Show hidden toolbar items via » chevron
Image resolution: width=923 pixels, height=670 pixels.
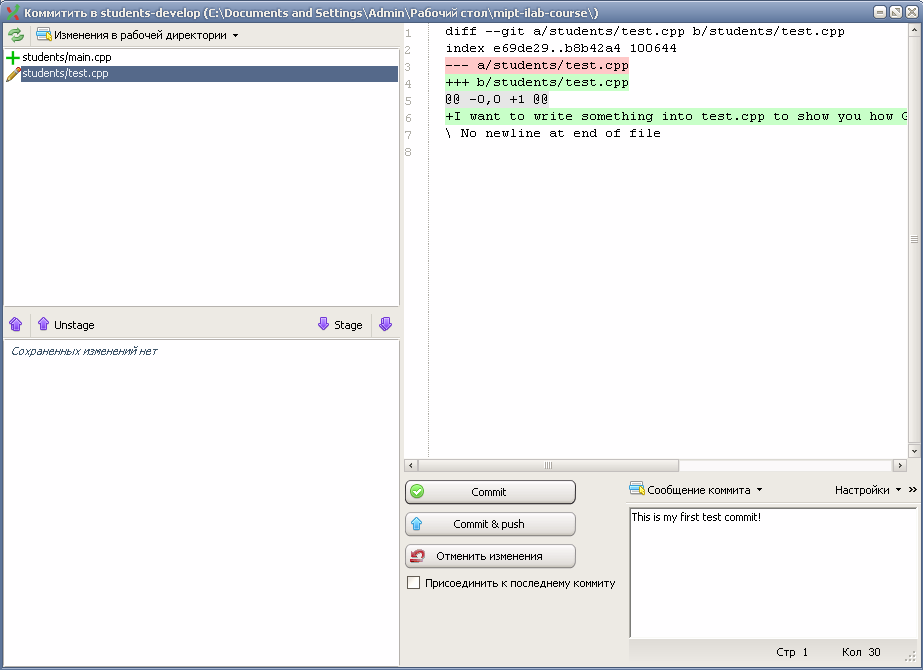[x=912, y=490]
